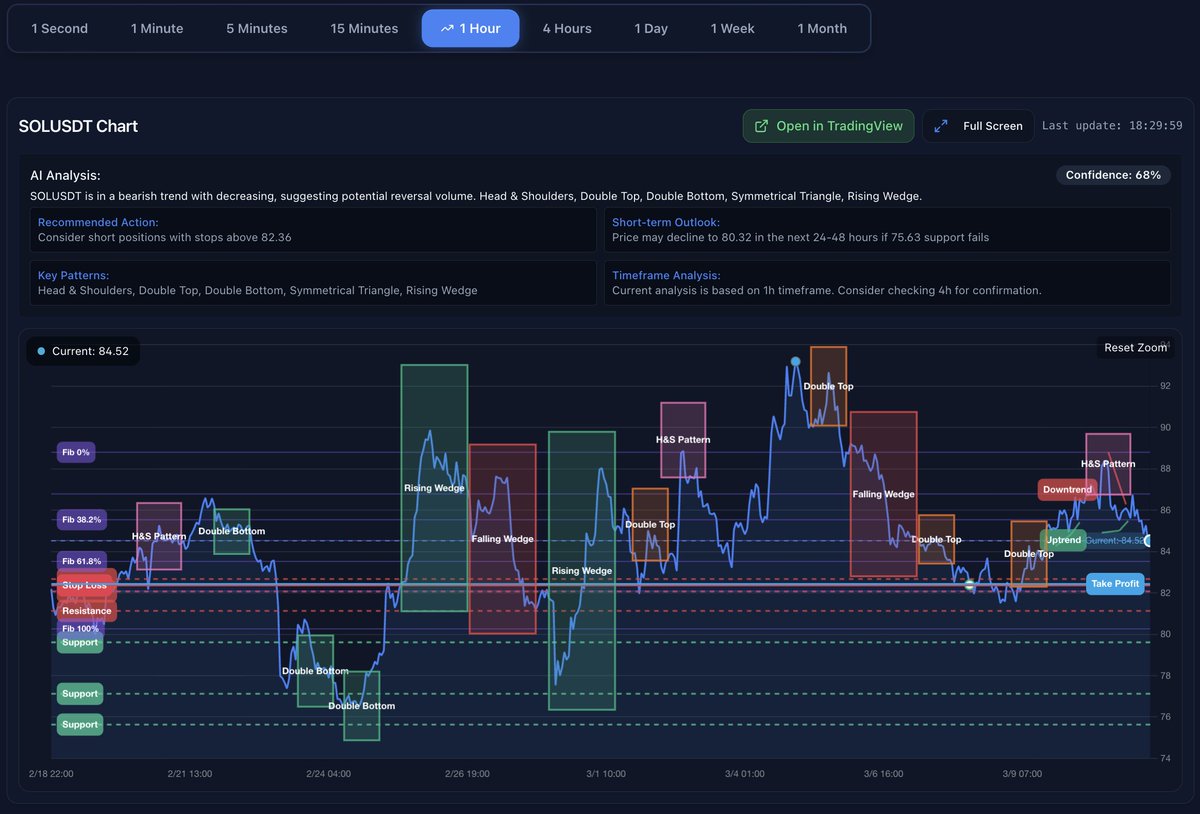Select the green Uptrend label

coord(1063,540)
